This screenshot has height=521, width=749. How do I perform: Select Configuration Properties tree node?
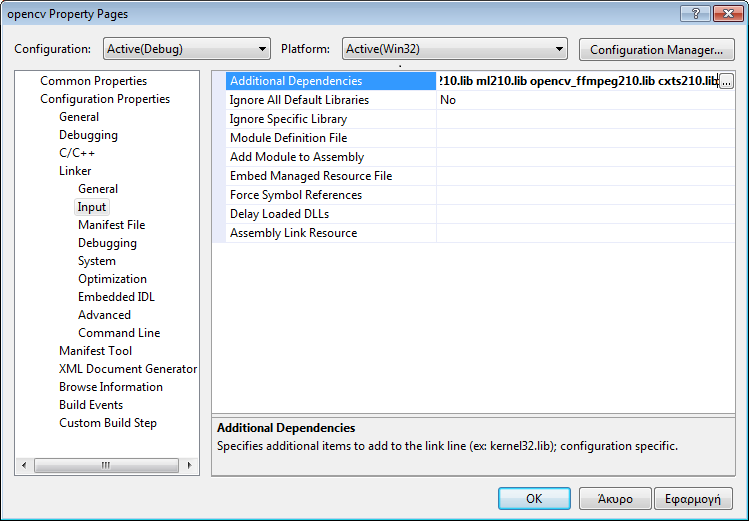pyautogui.click(x=105, y=99)
